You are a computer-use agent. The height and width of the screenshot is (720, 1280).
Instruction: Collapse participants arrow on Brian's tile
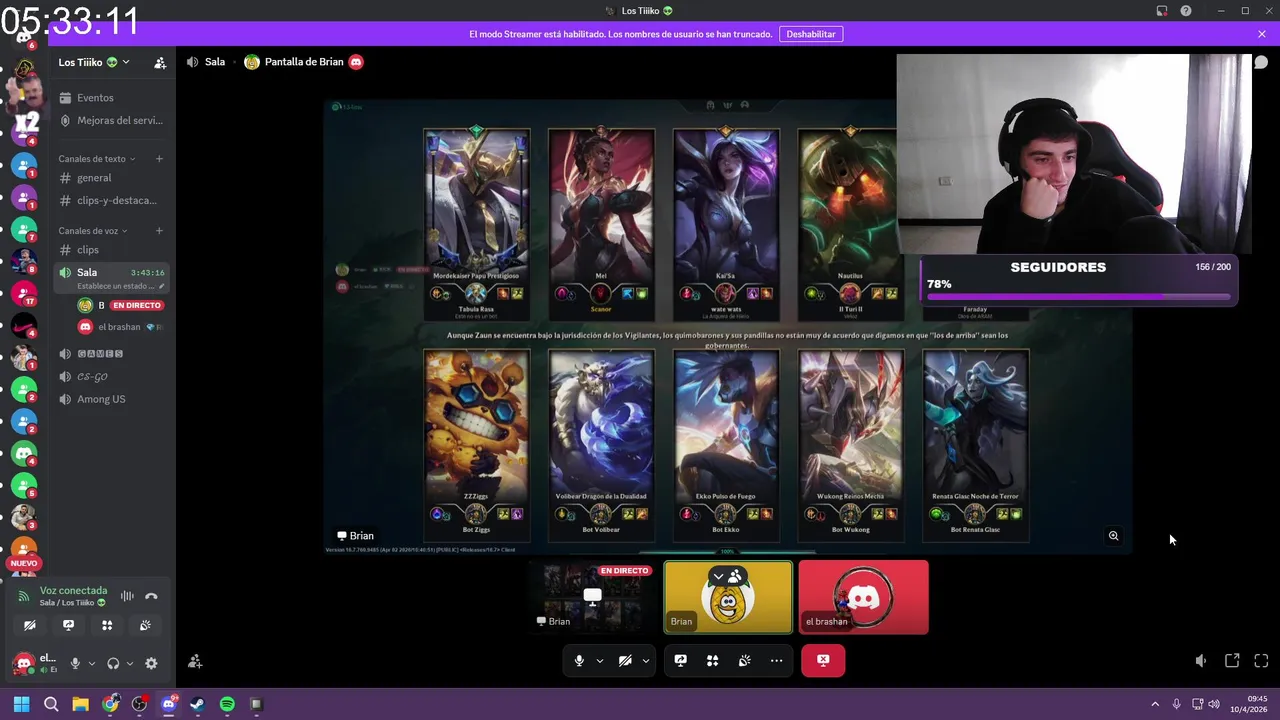pos(718,576)
